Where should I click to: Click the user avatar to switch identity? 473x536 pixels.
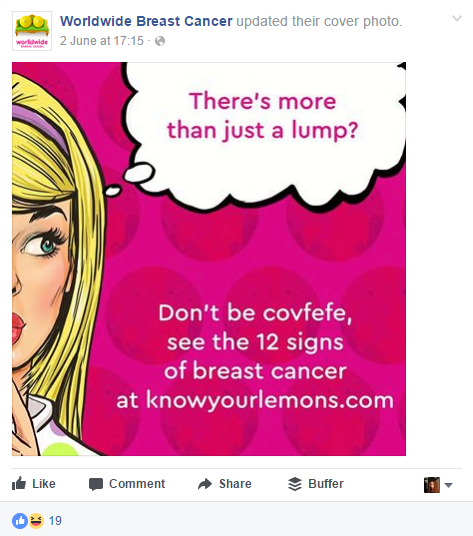point(432,485)
